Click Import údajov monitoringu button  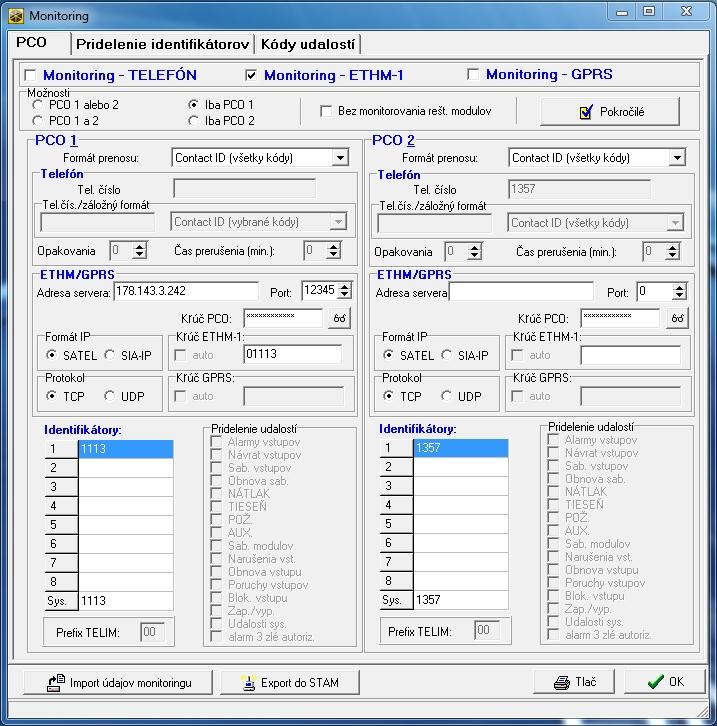tap(118, 682)
